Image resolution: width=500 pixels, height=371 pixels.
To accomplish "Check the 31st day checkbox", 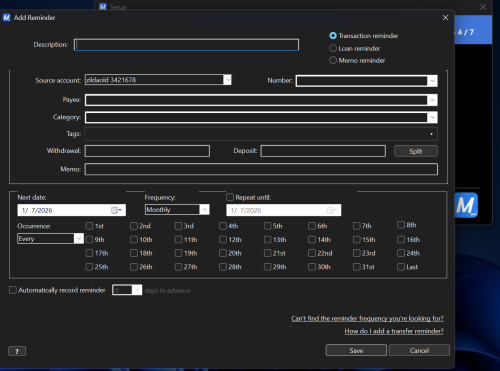I will click(x=357, y=267).
